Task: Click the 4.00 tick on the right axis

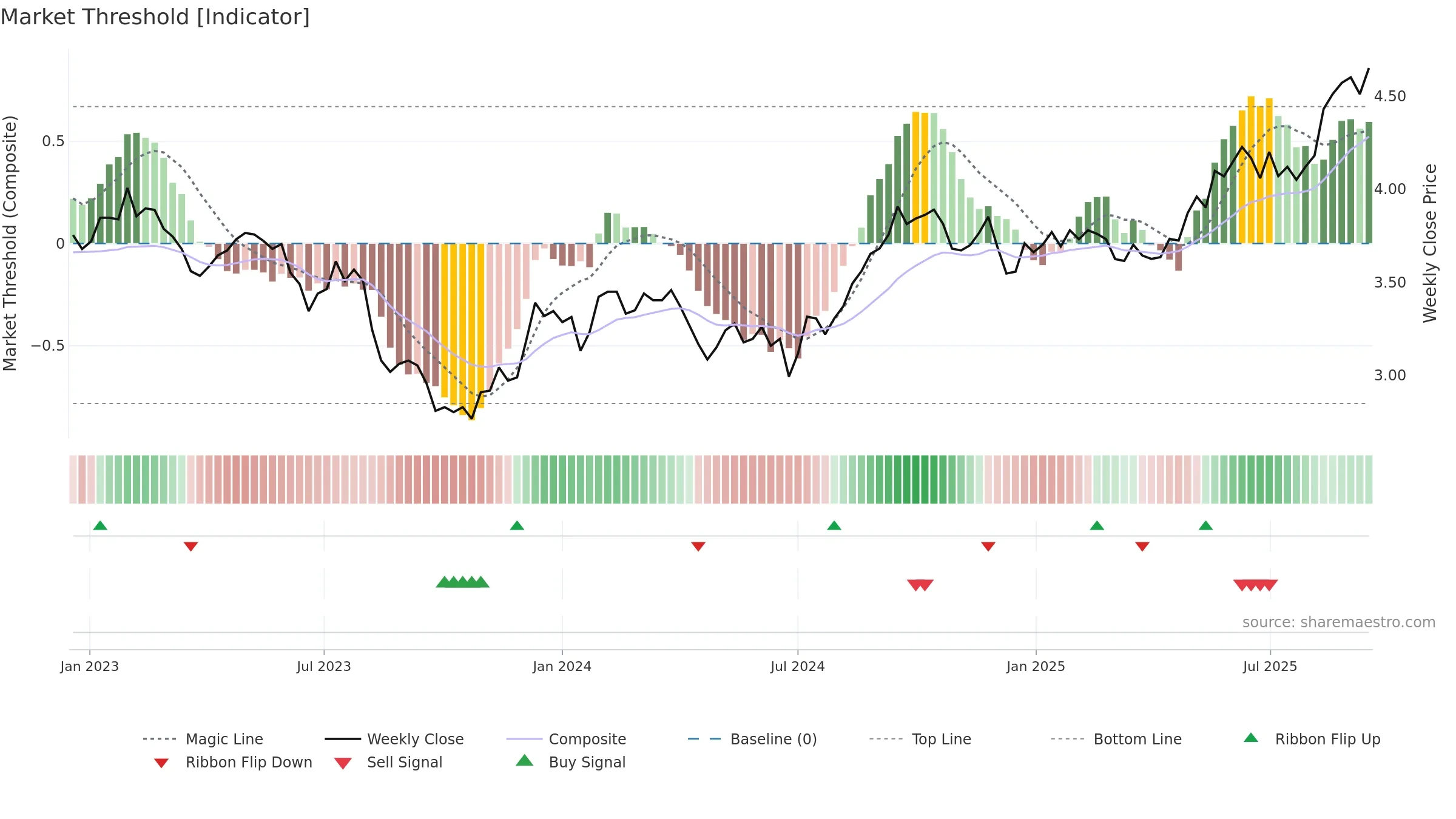Action: coord(1390,189)
